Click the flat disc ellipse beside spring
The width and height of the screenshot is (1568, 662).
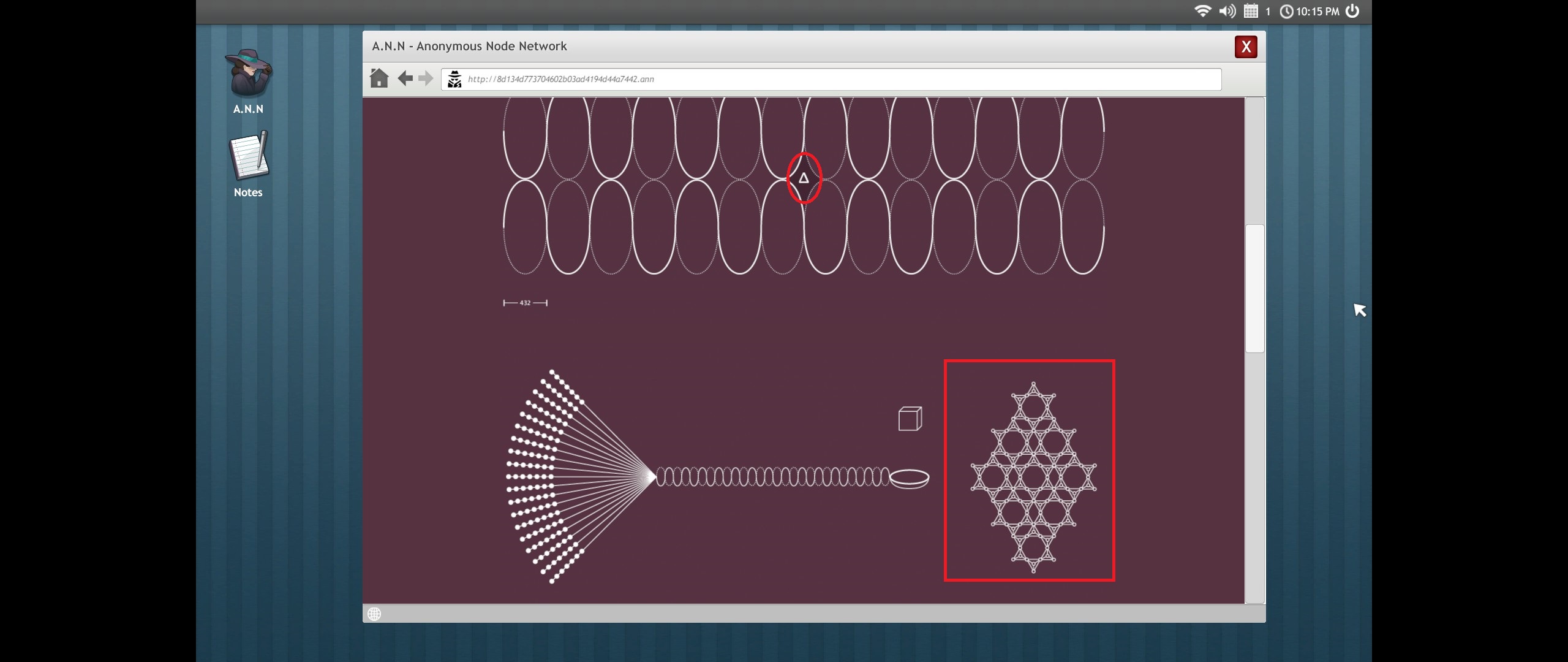click(x=909, y=478)
